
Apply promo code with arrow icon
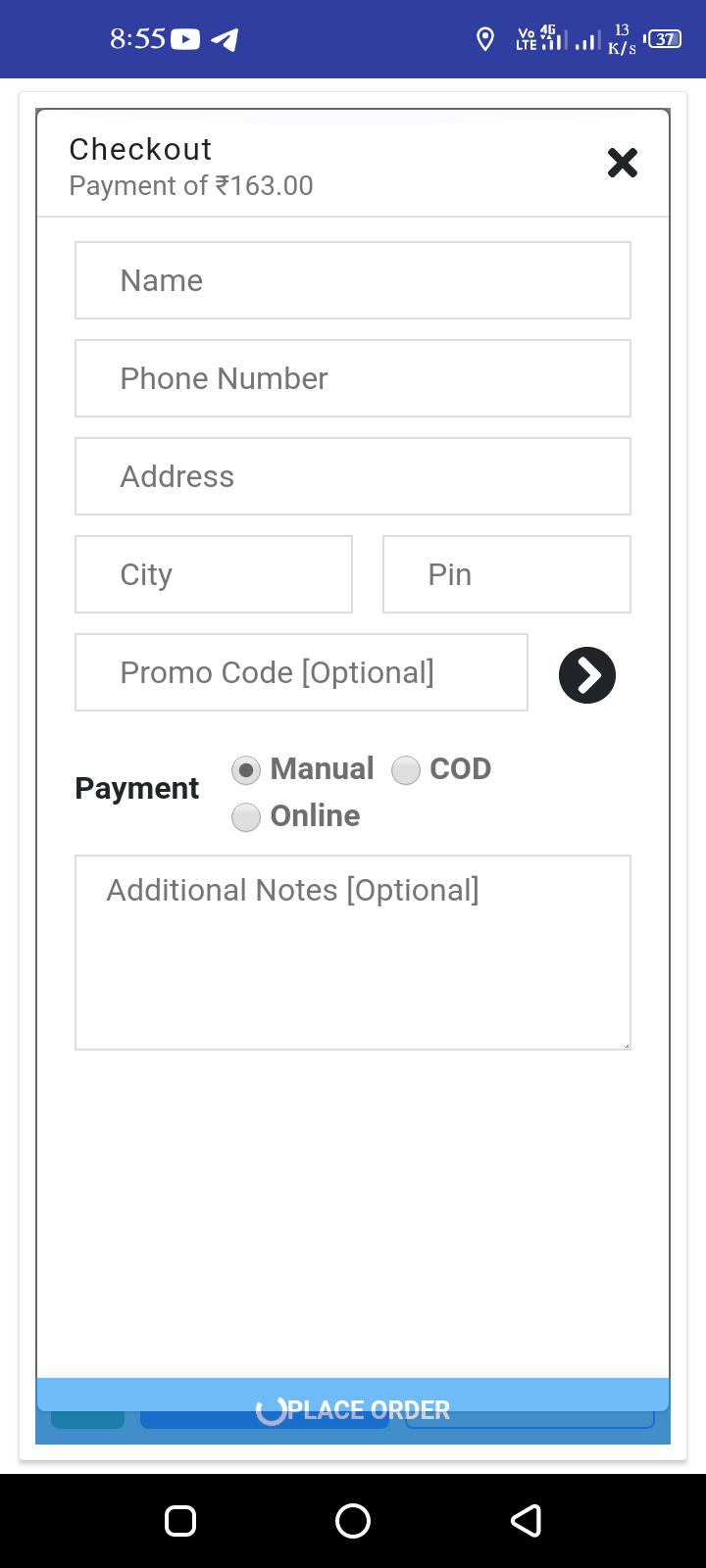[587, 675]
